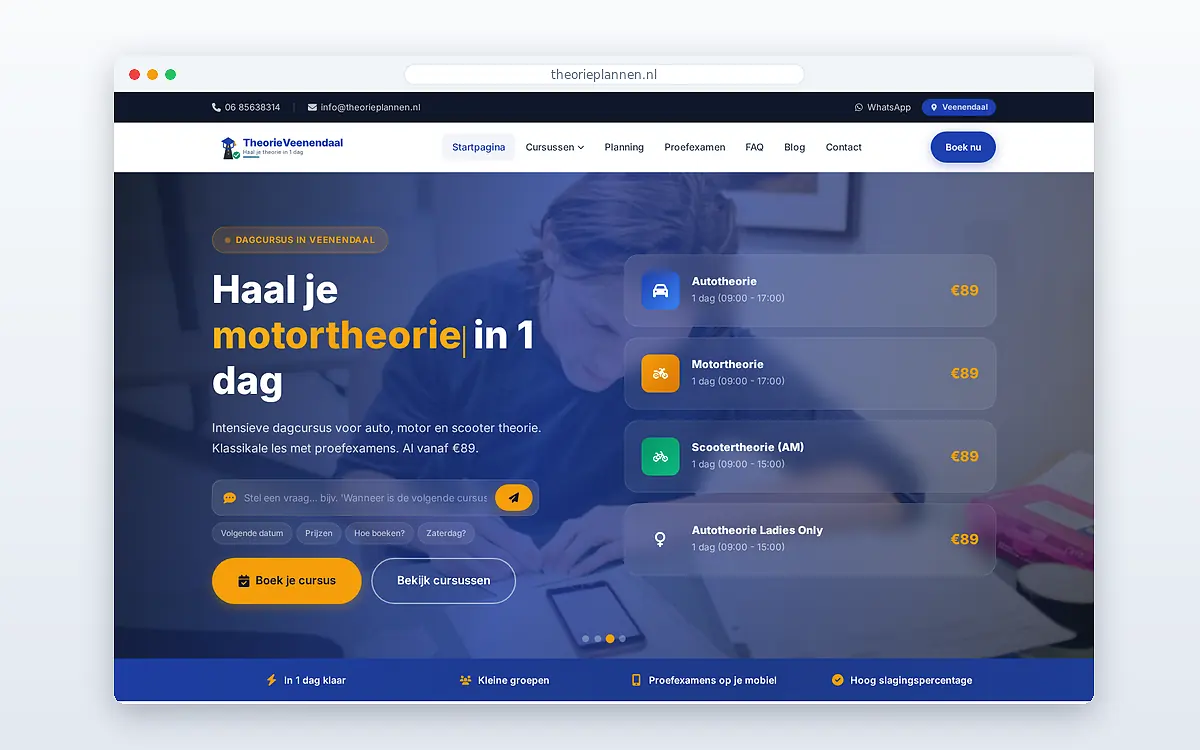Screen dimensions: 1200x750
Task: Open the WhatsApp link in top bar
Action: tap(883, 107)
